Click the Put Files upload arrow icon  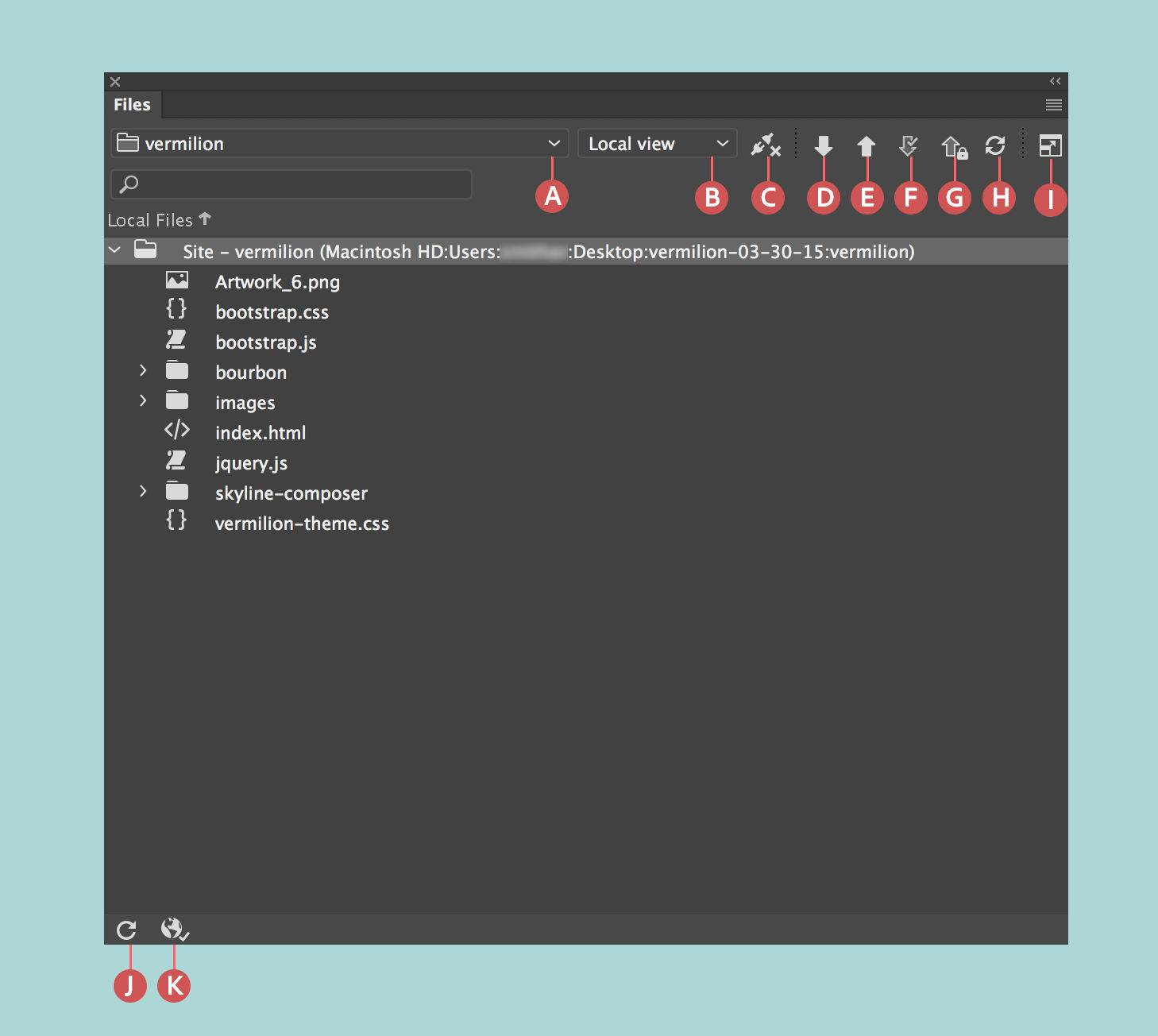[x=867, y=145]
